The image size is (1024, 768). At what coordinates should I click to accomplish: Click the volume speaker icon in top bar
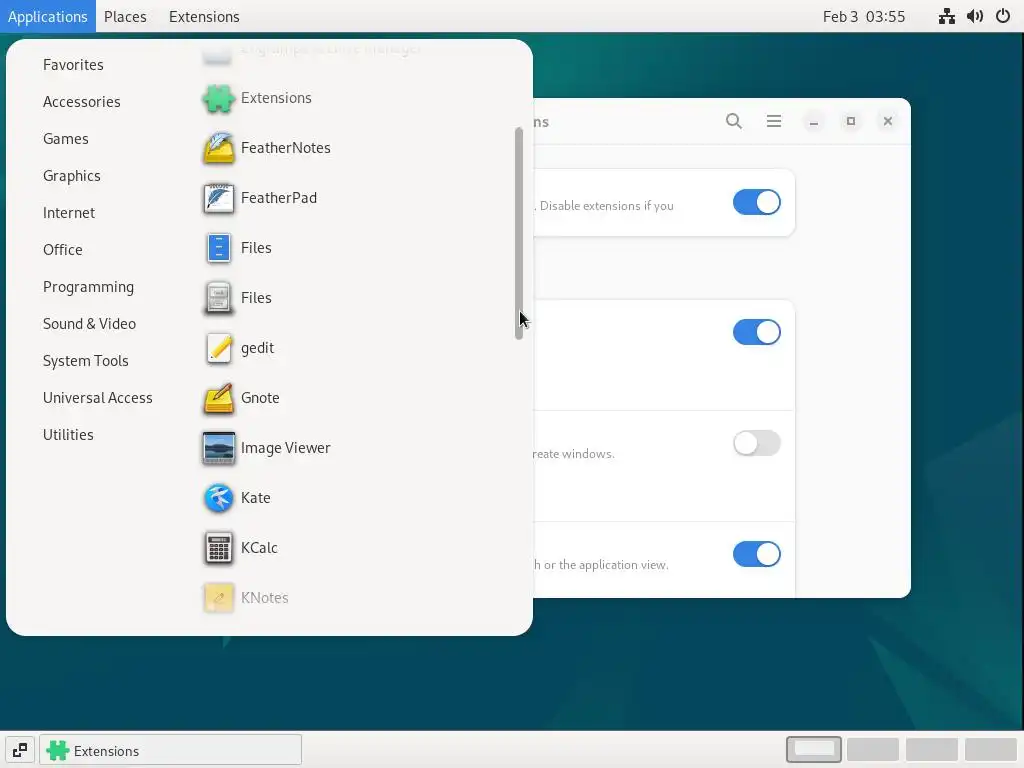coord(975,16)
